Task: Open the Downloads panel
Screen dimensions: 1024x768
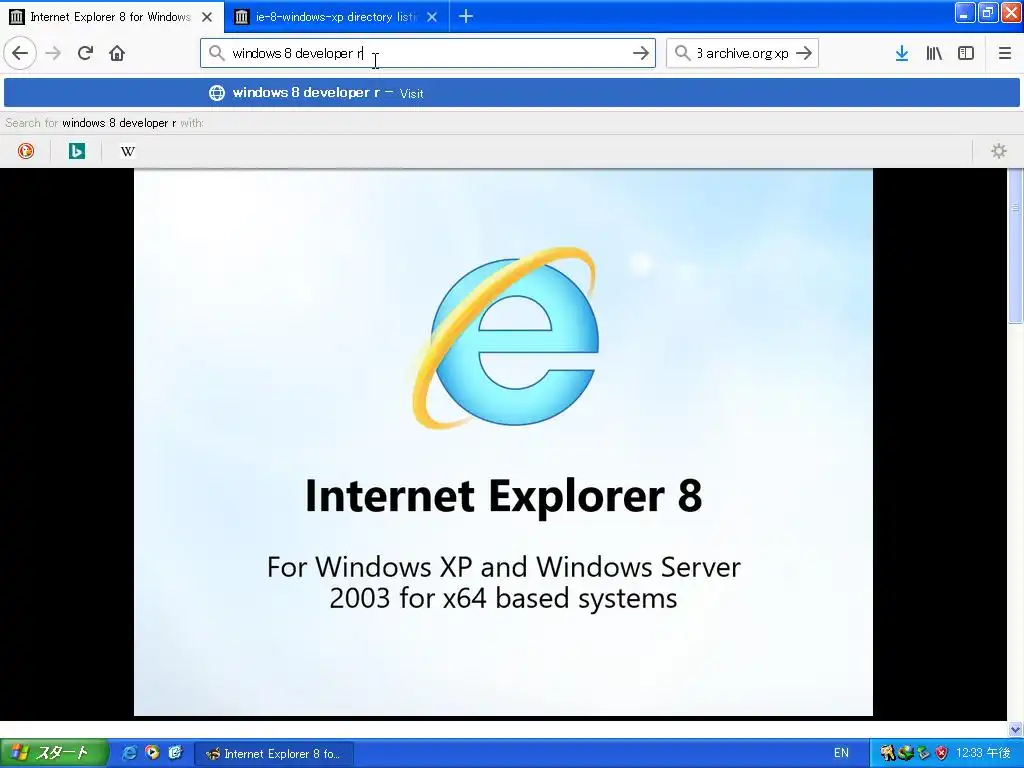Action: tap(902, 53)
